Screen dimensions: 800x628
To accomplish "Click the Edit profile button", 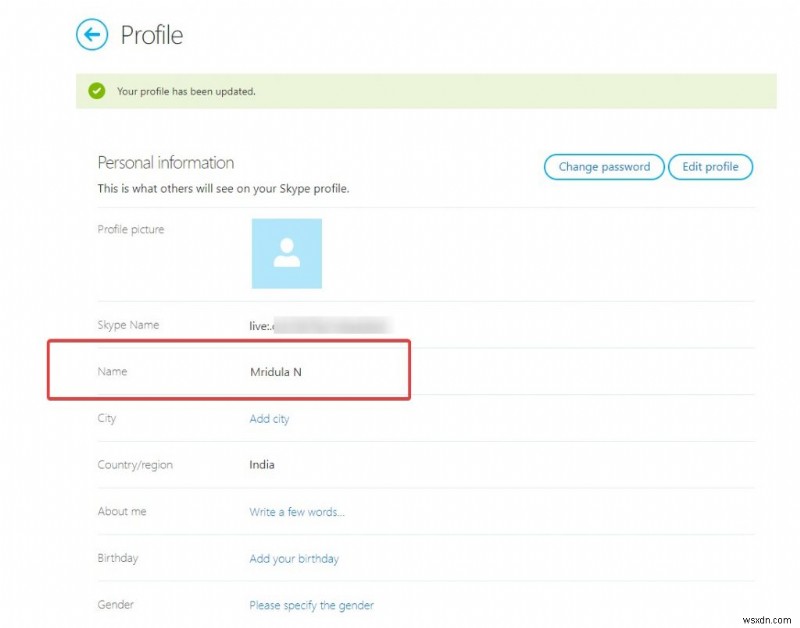I will [x=710, y=167].
